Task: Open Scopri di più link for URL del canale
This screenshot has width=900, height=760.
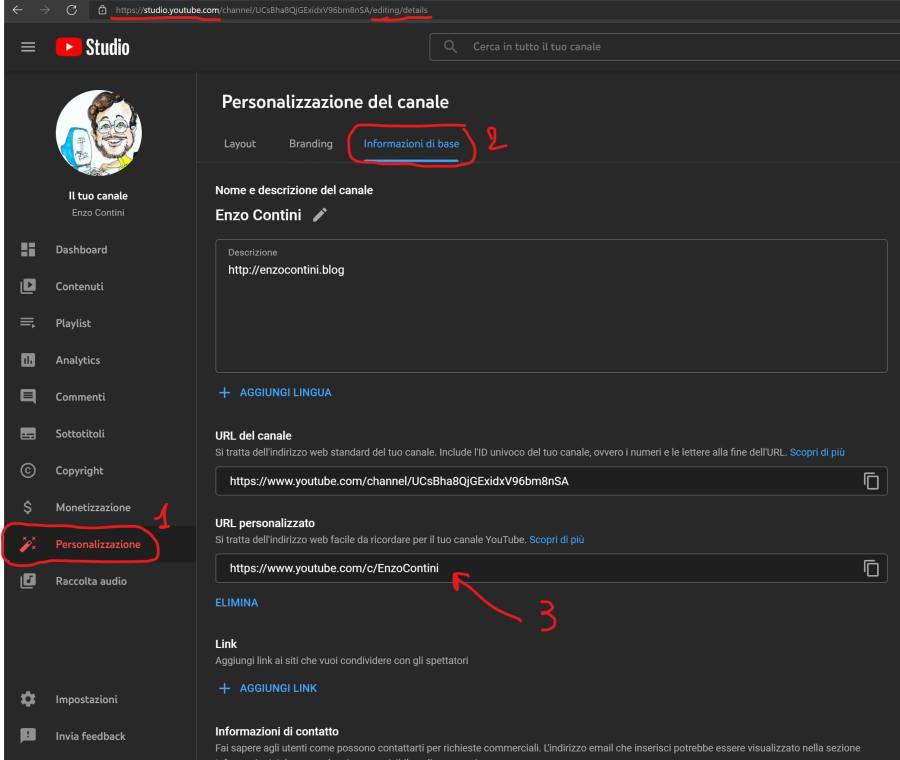Action: pos(817,452)
